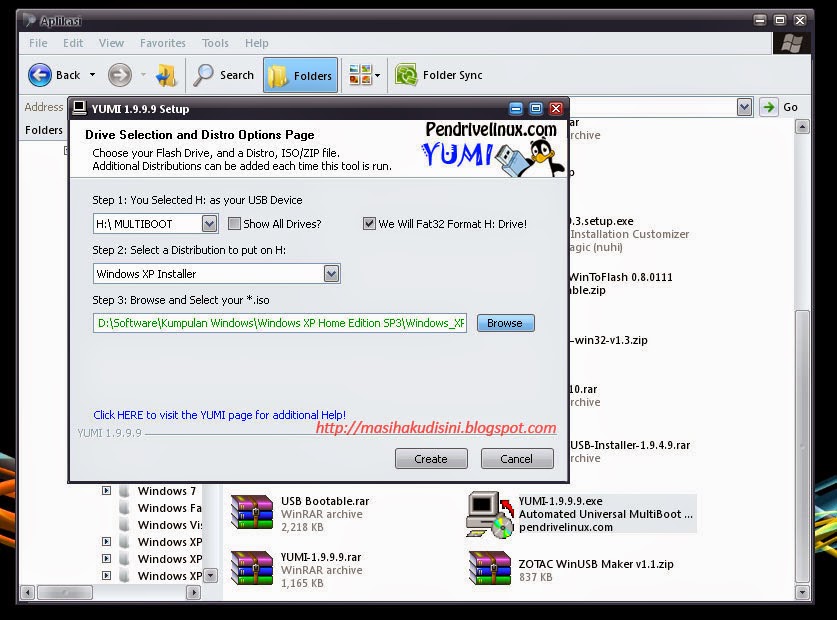
Task: Click left arrow of folder tree horizontal scrollbar
Action: 28,592
